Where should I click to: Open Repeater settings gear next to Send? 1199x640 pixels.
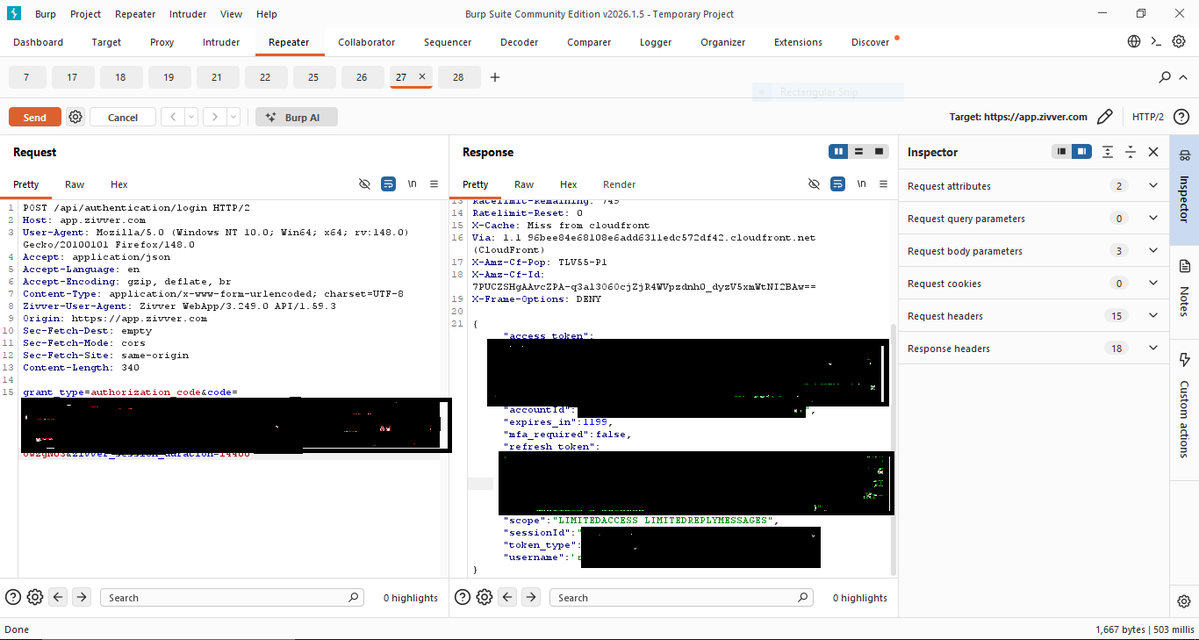click(75, 117)
